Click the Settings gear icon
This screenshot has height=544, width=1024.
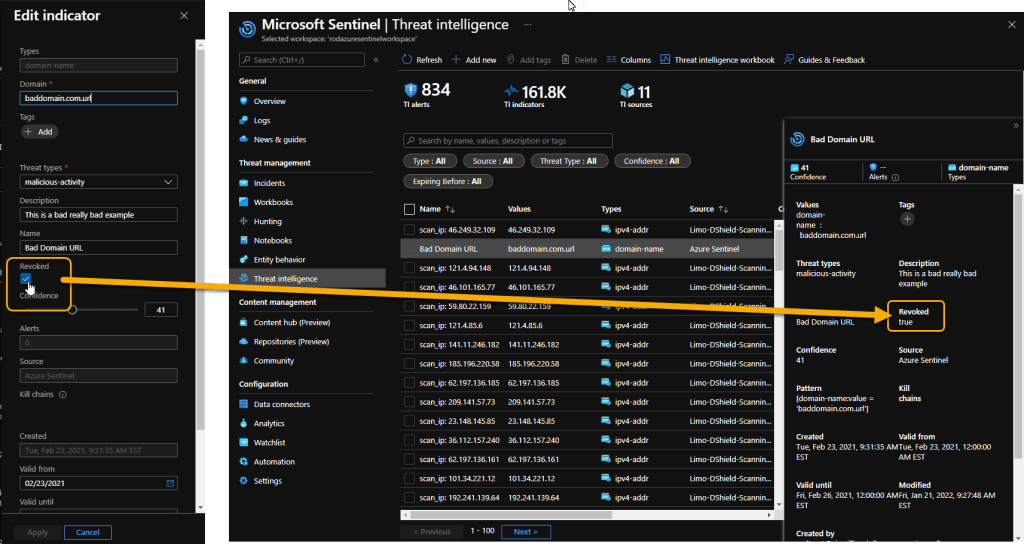[x=244, y=481]
